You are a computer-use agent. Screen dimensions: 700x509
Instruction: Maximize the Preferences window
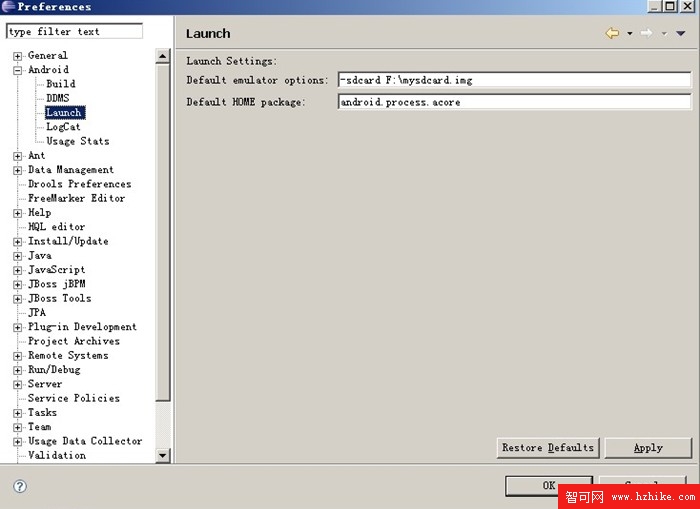670,6
